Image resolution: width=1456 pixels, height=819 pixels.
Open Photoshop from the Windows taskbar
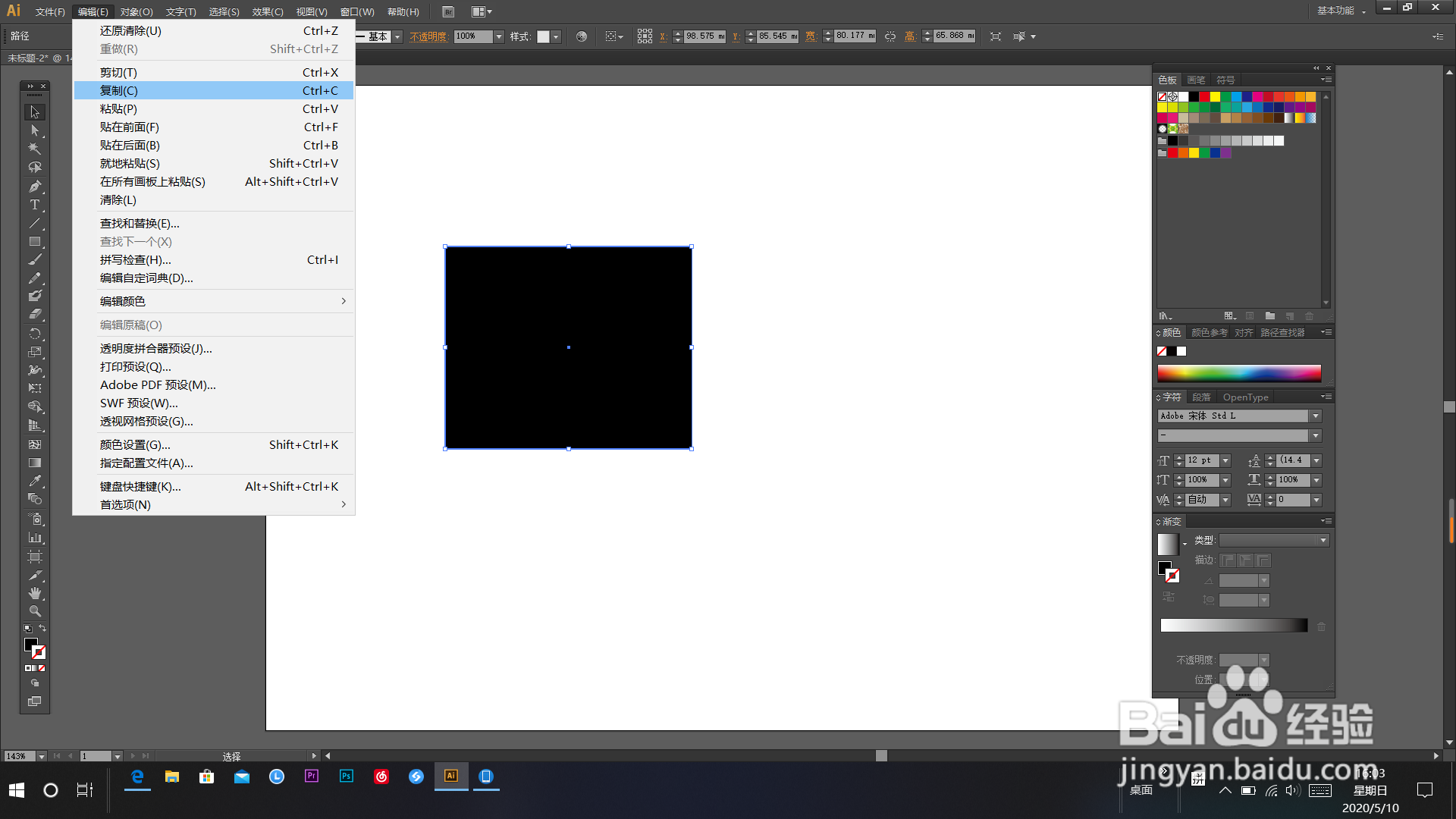pos(347,776)
